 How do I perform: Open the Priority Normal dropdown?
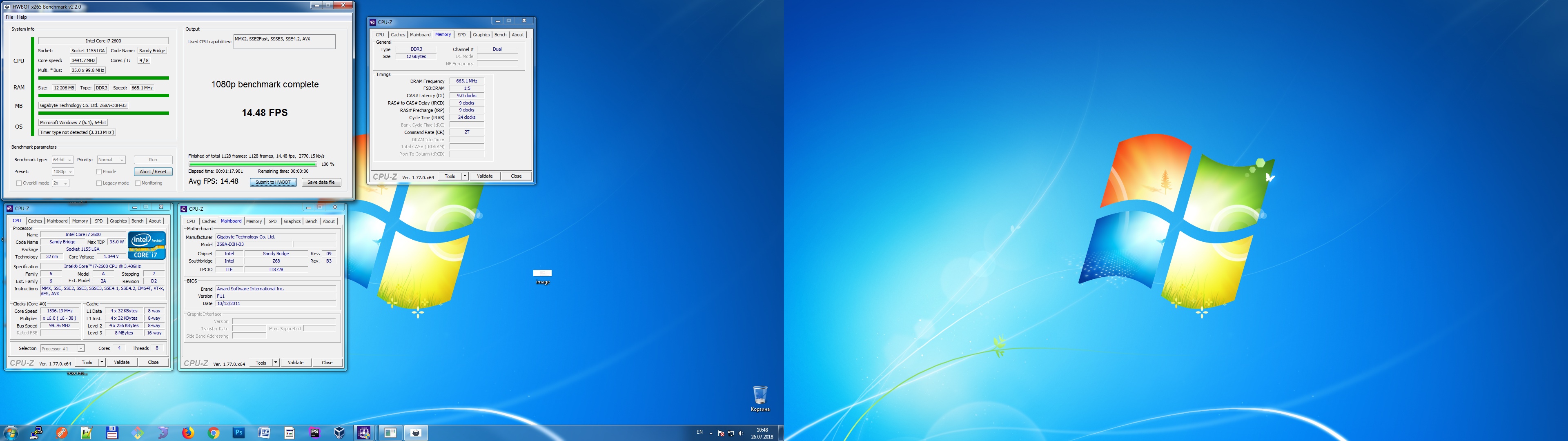coord(111,160)
